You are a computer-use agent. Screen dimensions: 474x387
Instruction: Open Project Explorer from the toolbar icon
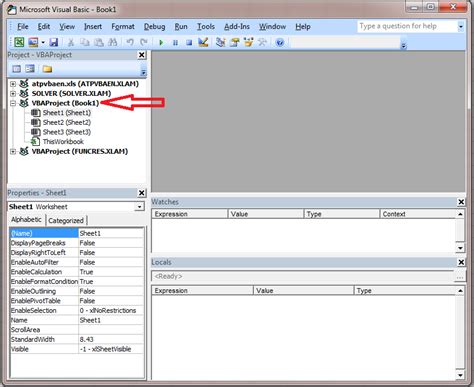point(220,42)
